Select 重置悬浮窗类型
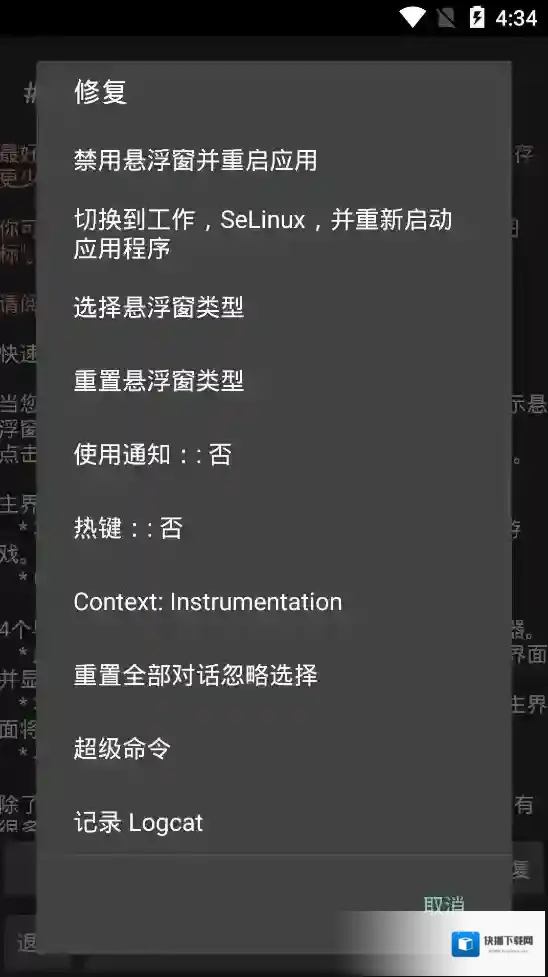Screen dimensions: 548x977 [274, 380]
